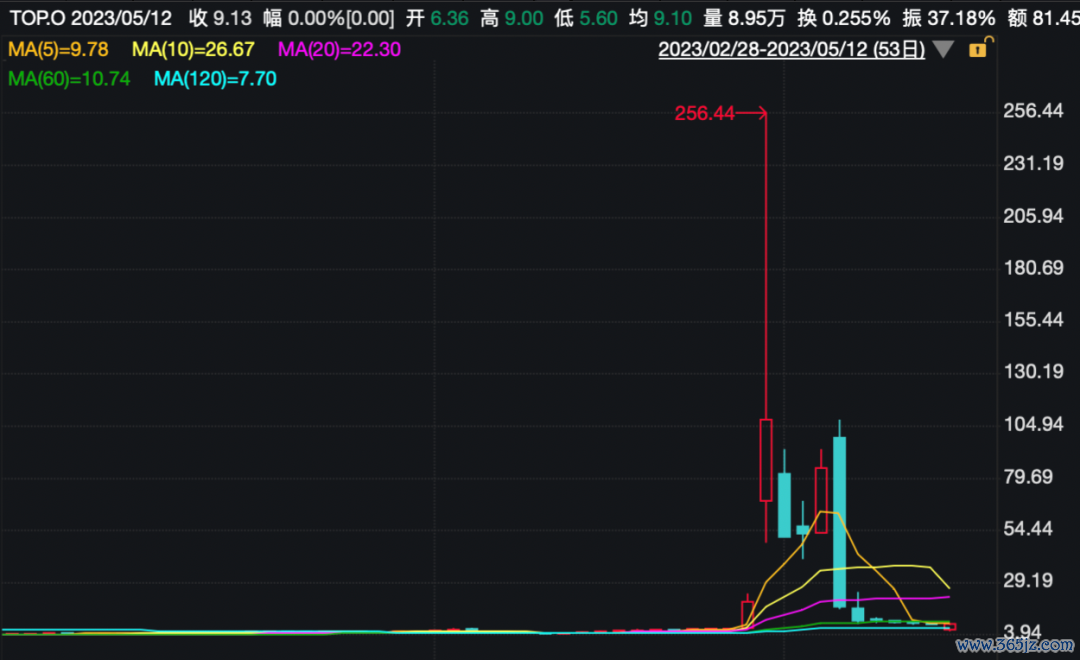The image size is (1080, 660).
Task: Click the orange unlock icon
Action: click(x=981, y=48)
